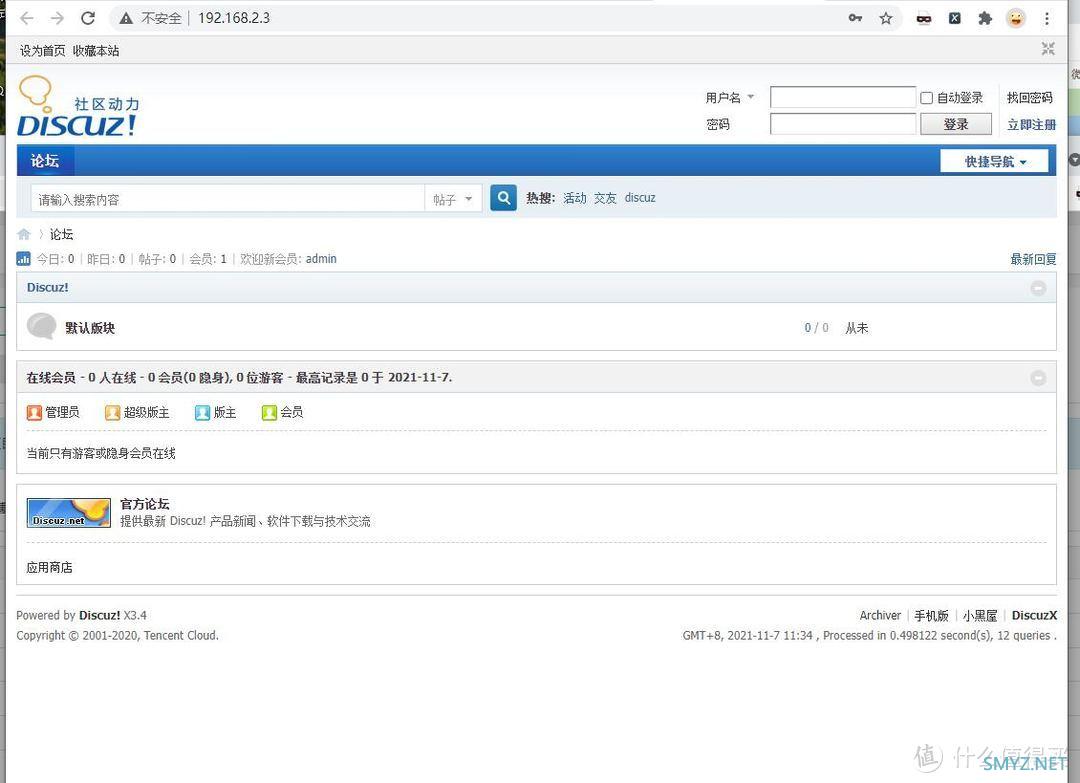
Task: Click the 默认版块 forum bubble icon
Action: (x=41, y=326)
